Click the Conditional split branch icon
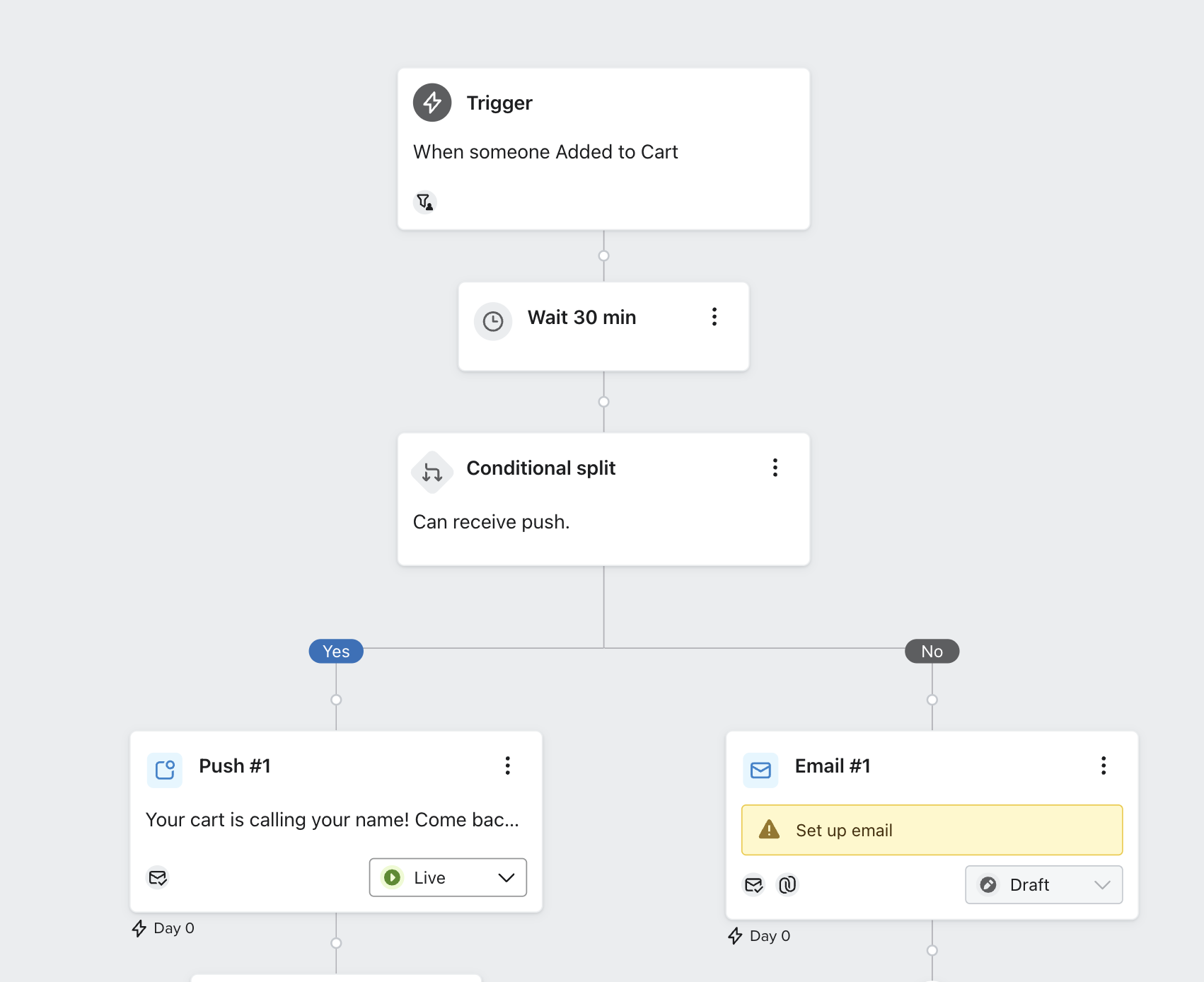1204x982 pixels. [432, 472]
